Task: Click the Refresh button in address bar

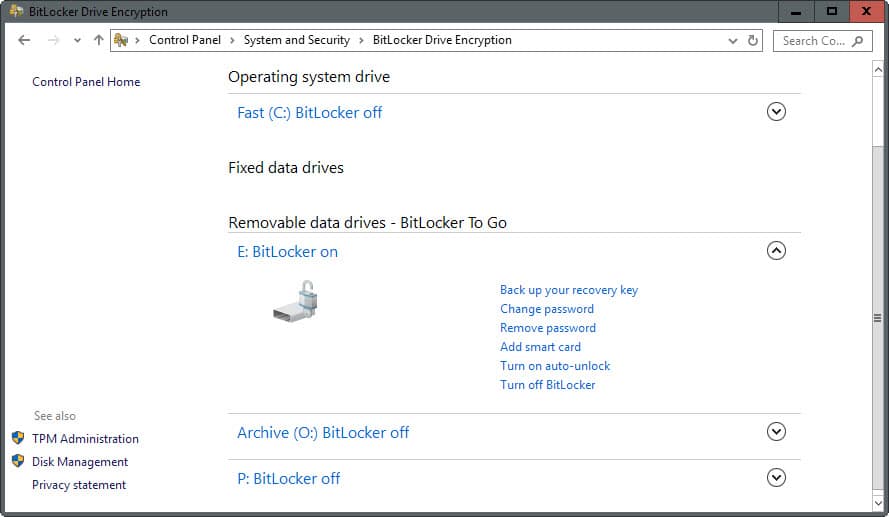Action: pyautogui.click(x=754, y=41)
